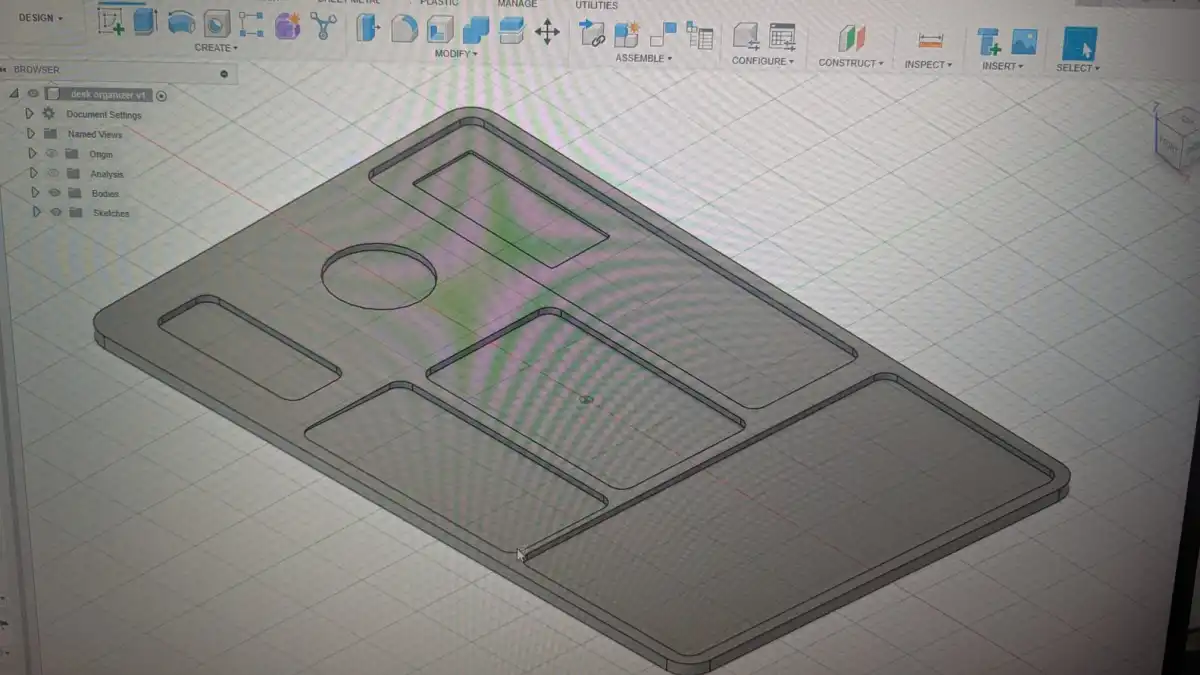
Task: Expand the Bodies folder
Action: [x=35, y=192]
